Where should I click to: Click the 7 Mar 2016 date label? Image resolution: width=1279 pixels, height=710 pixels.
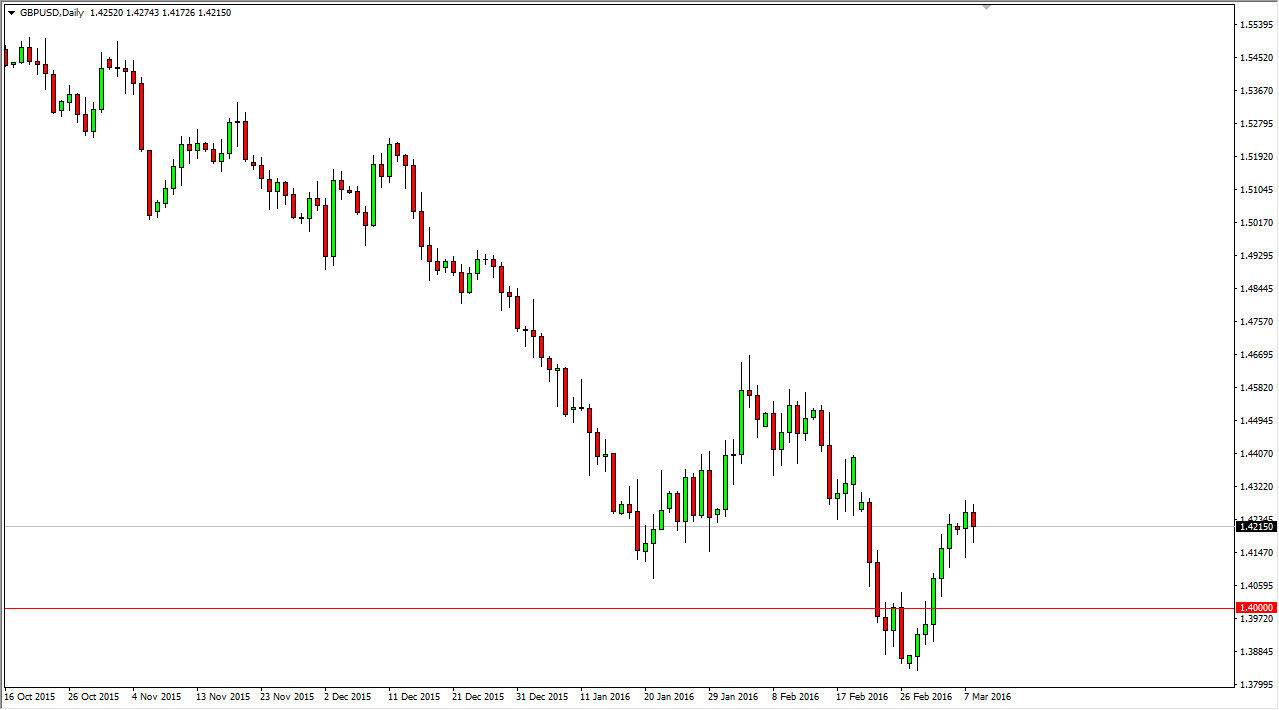pyautogui.click(x=988, y=695)
